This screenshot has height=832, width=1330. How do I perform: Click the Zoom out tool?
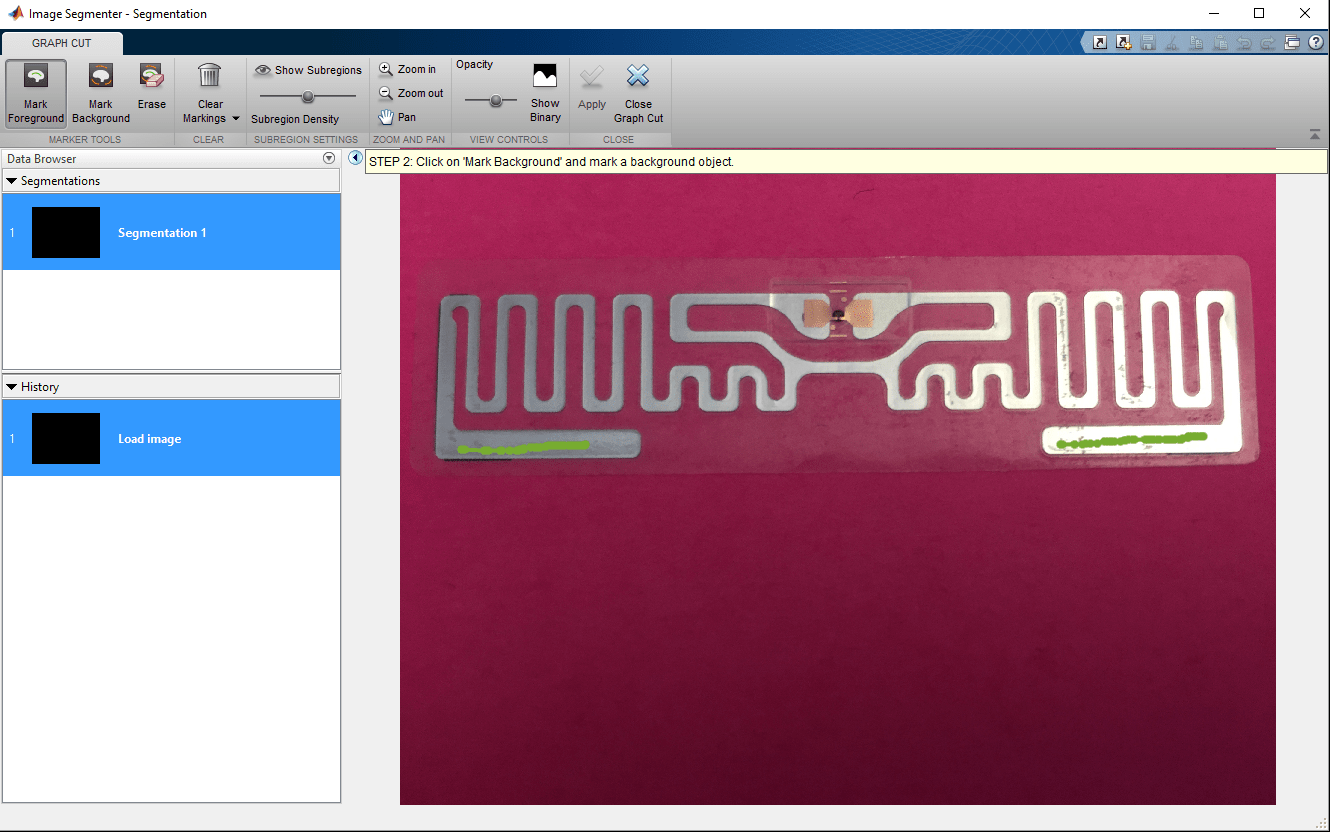pyautogui.click(x=410, y=93)
